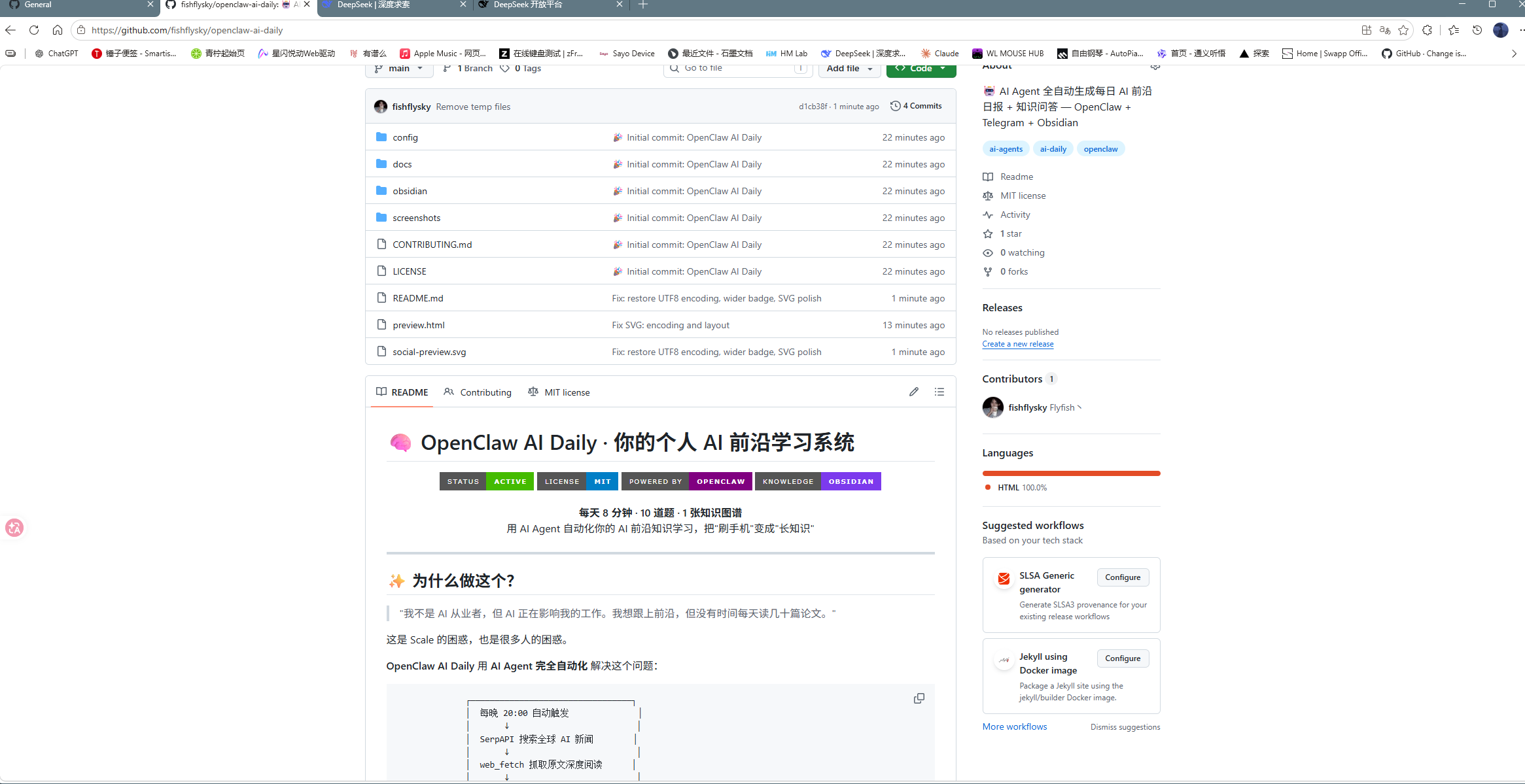Viewport: 1525px width, 784px height.
Task: Click Dismiss suggestions
Action: 1125,727
